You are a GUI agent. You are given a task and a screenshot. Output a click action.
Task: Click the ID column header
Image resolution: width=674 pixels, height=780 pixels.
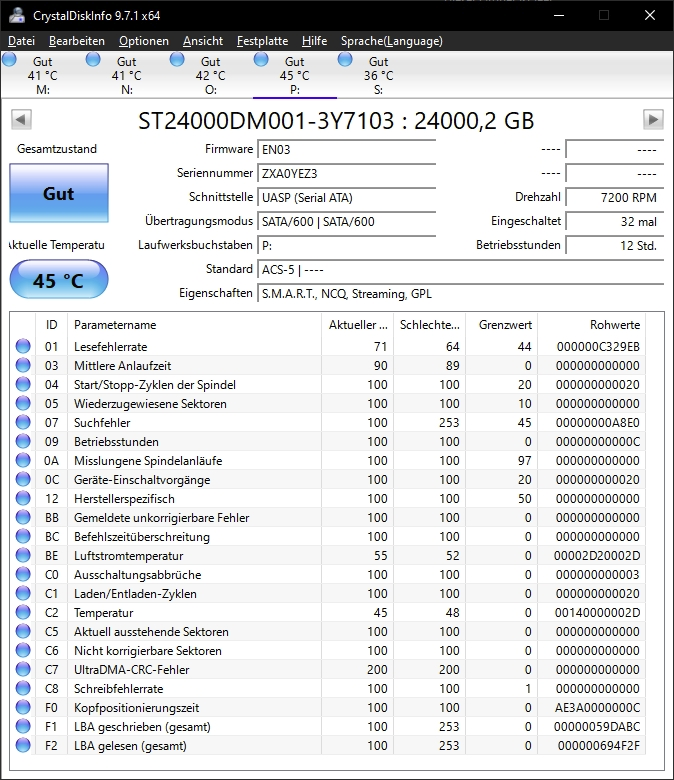(x=52, y=325)
